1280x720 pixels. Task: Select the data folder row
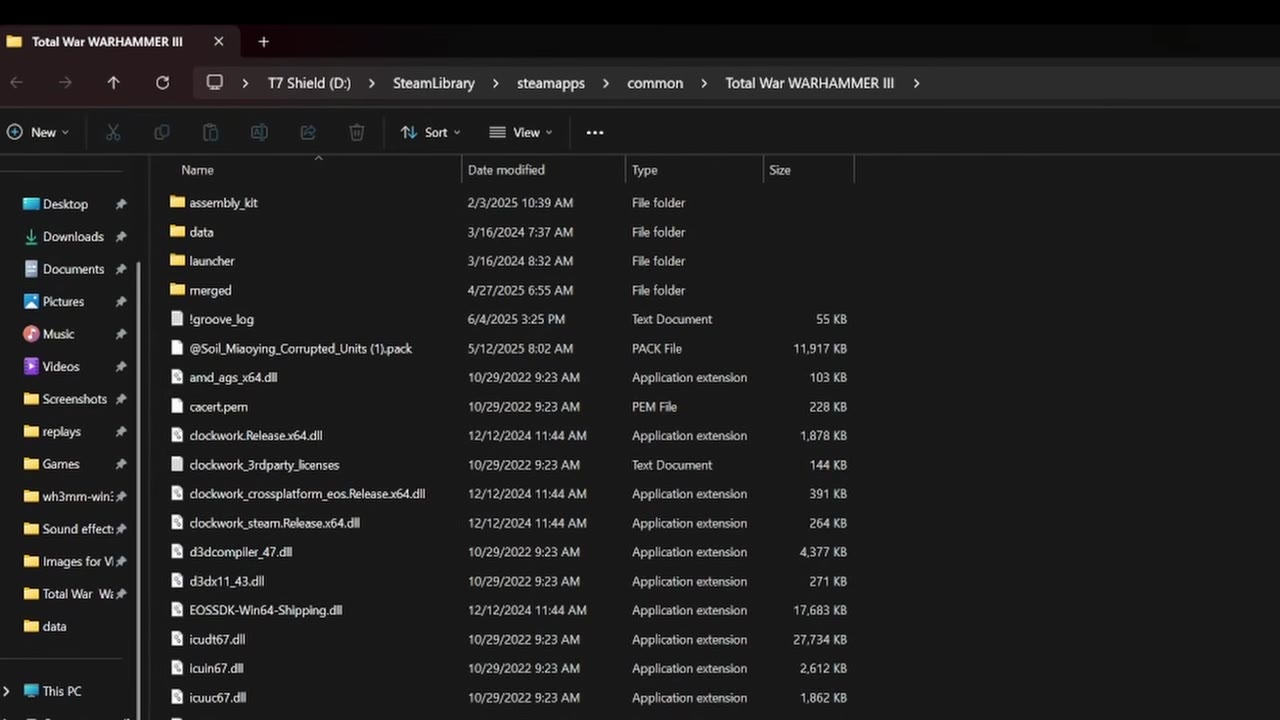click(509, 232)
